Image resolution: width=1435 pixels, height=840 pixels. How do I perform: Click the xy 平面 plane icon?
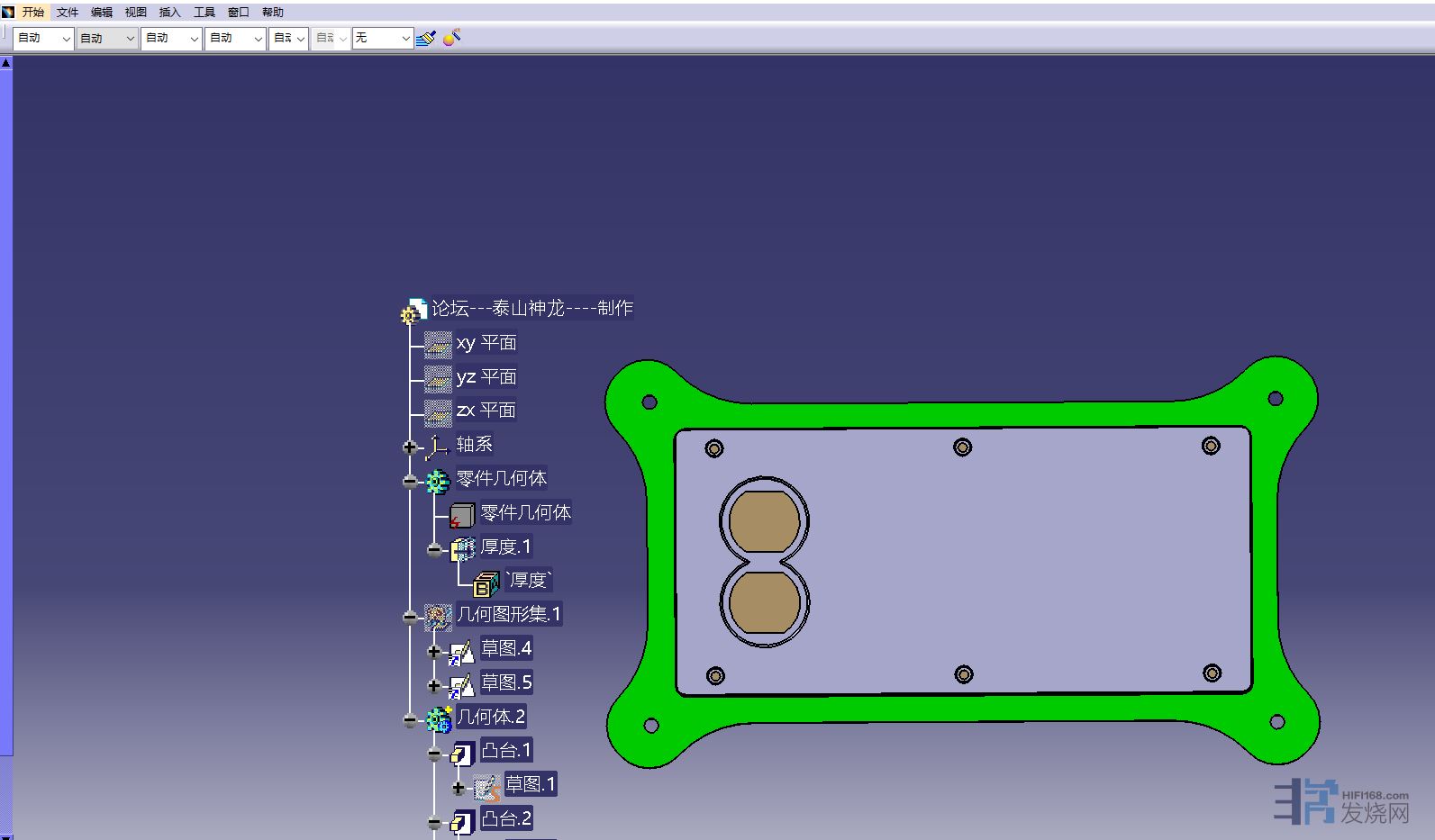[x=438, y=344]
